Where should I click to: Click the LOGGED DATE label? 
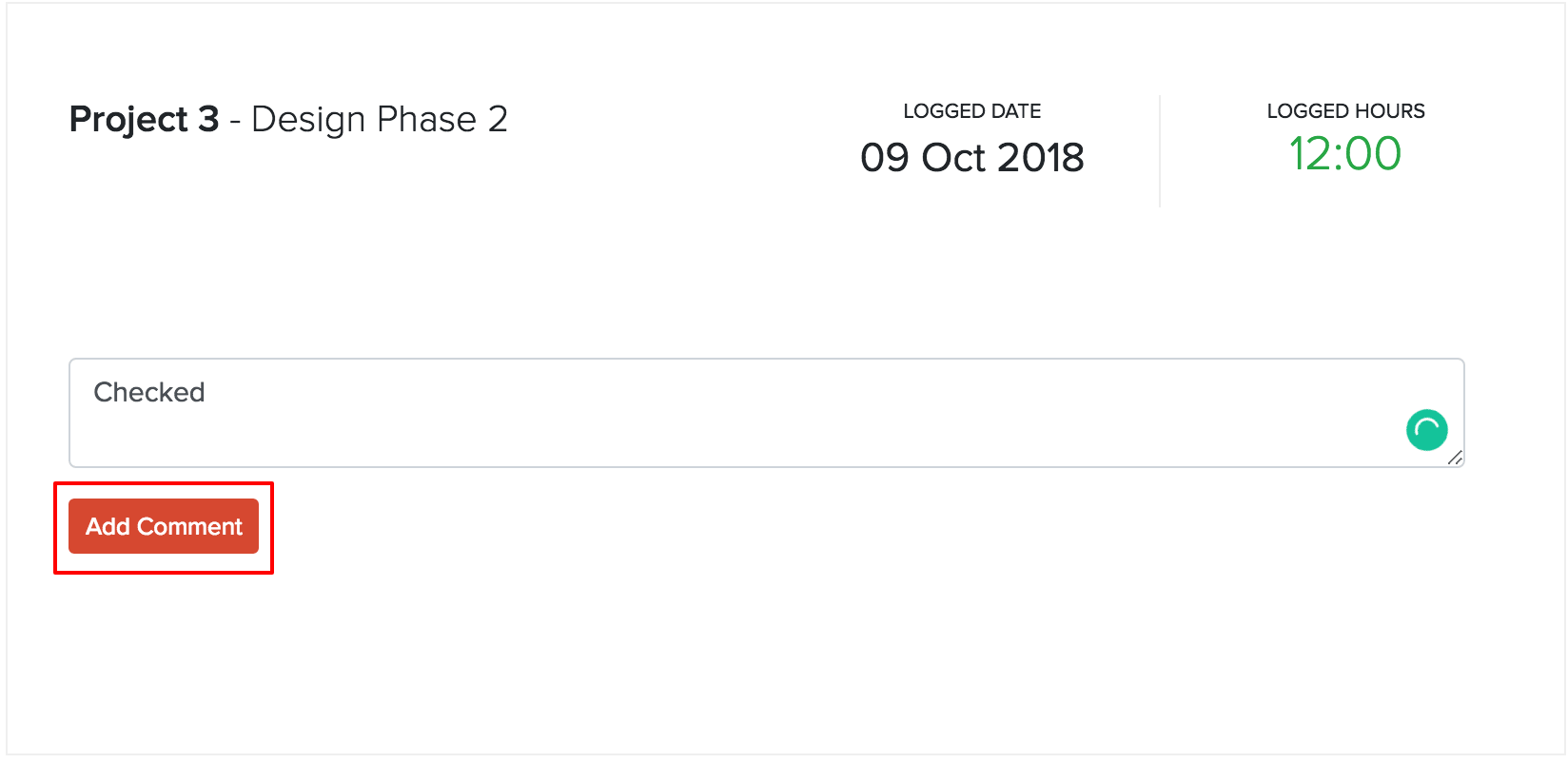[972, 111]
